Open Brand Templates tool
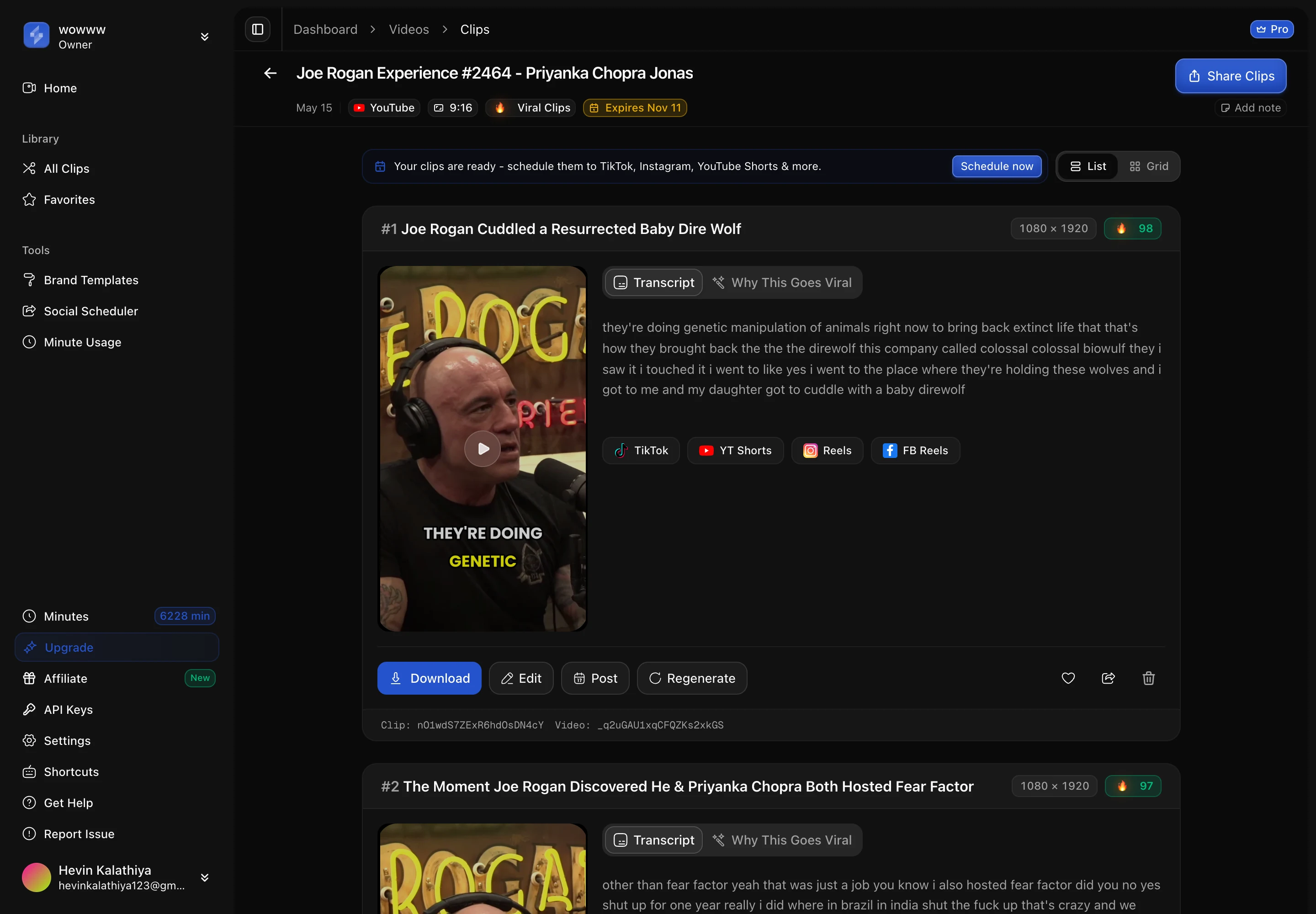The width and height of the screenshot is (1316, 914). [x=117, y=280]
